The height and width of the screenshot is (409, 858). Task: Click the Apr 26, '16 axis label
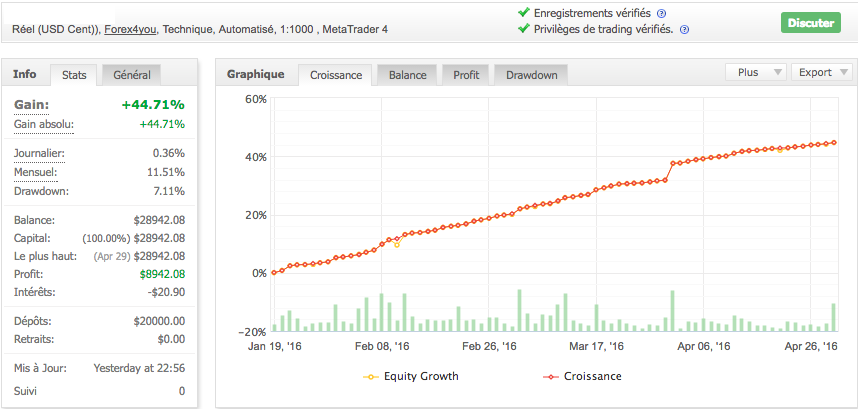[811, 347]
